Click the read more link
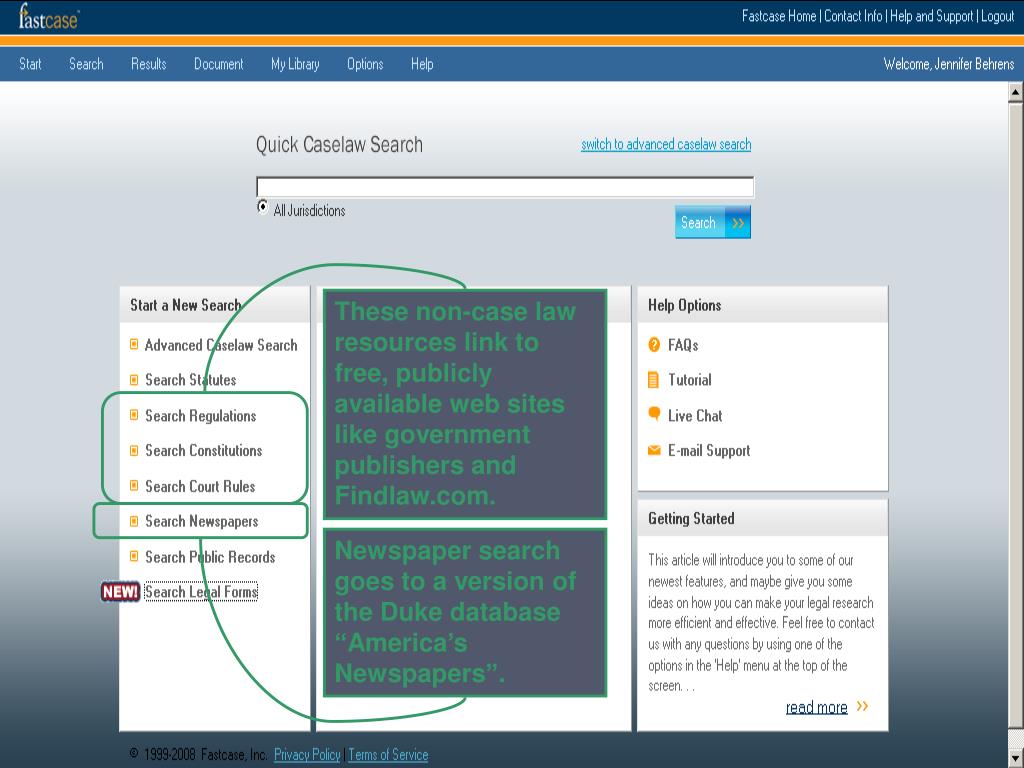 (x=816, y=707)
